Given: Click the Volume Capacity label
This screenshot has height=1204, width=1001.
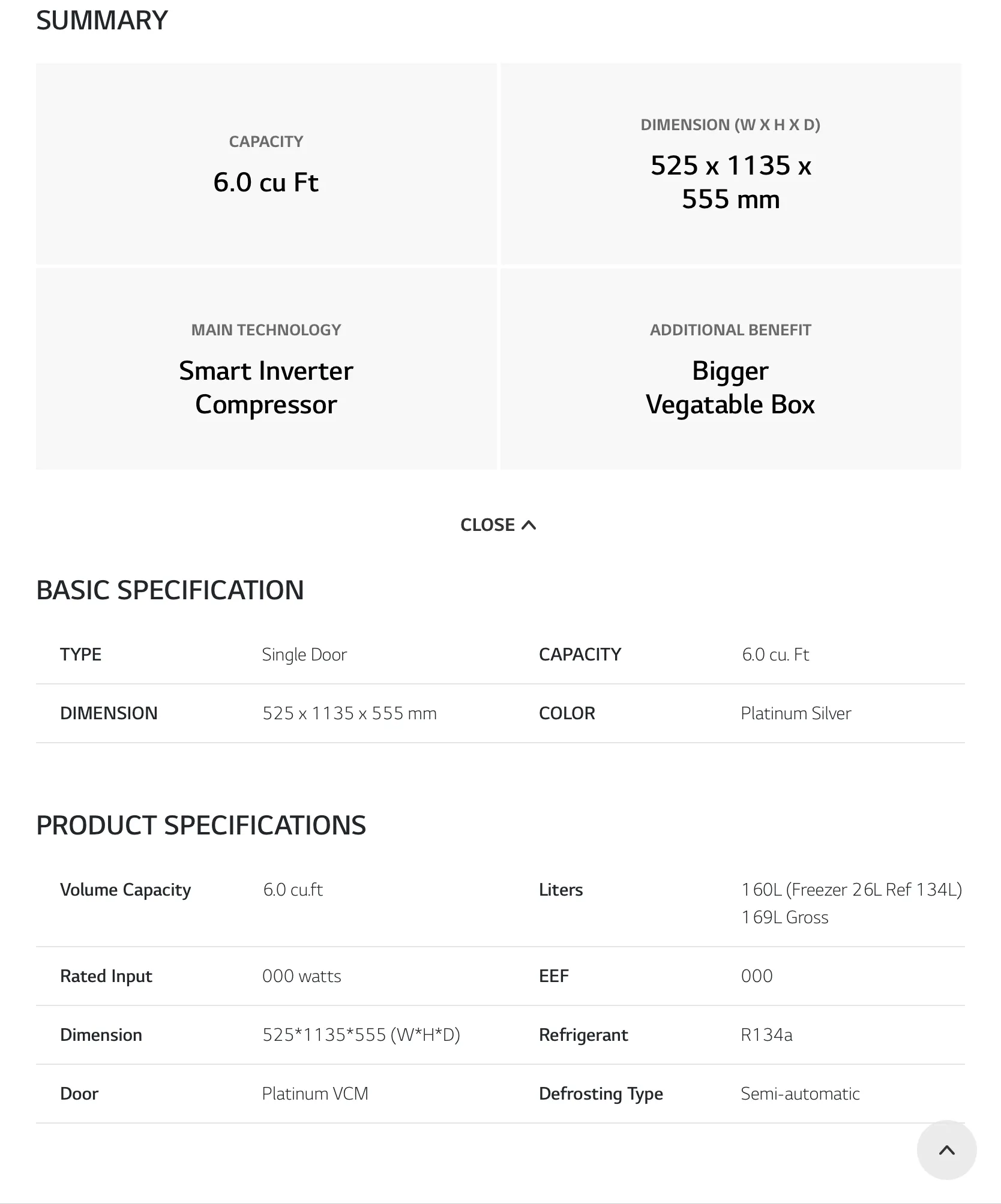Looking at the screenshot, I should click(125, 890).
